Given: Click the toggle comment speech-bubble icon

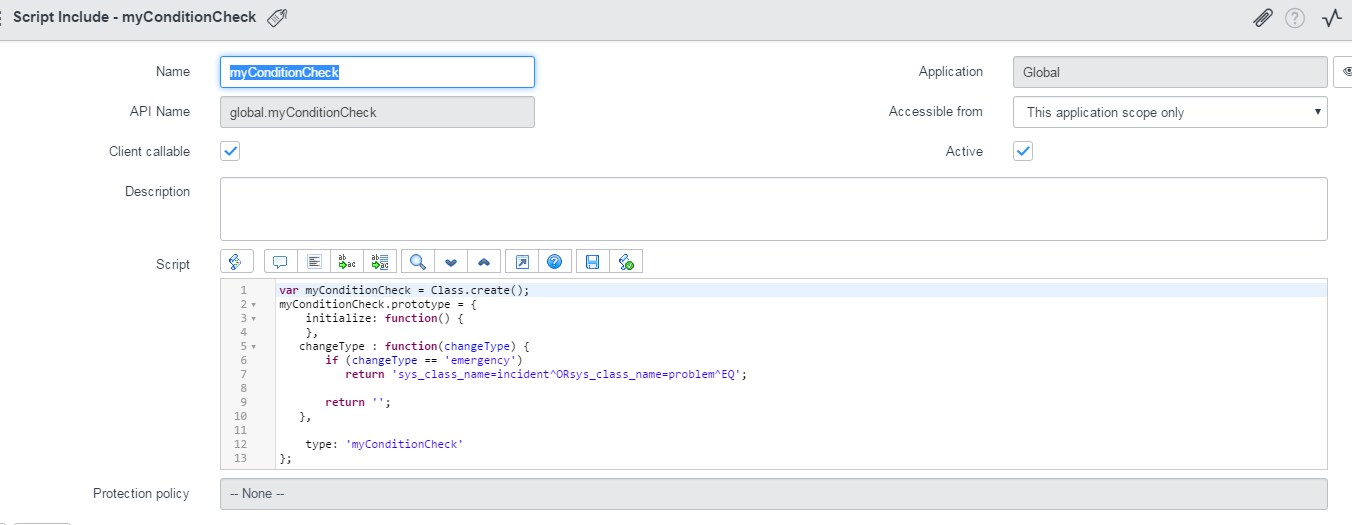Looking at the screenshot, I should 280,261.
